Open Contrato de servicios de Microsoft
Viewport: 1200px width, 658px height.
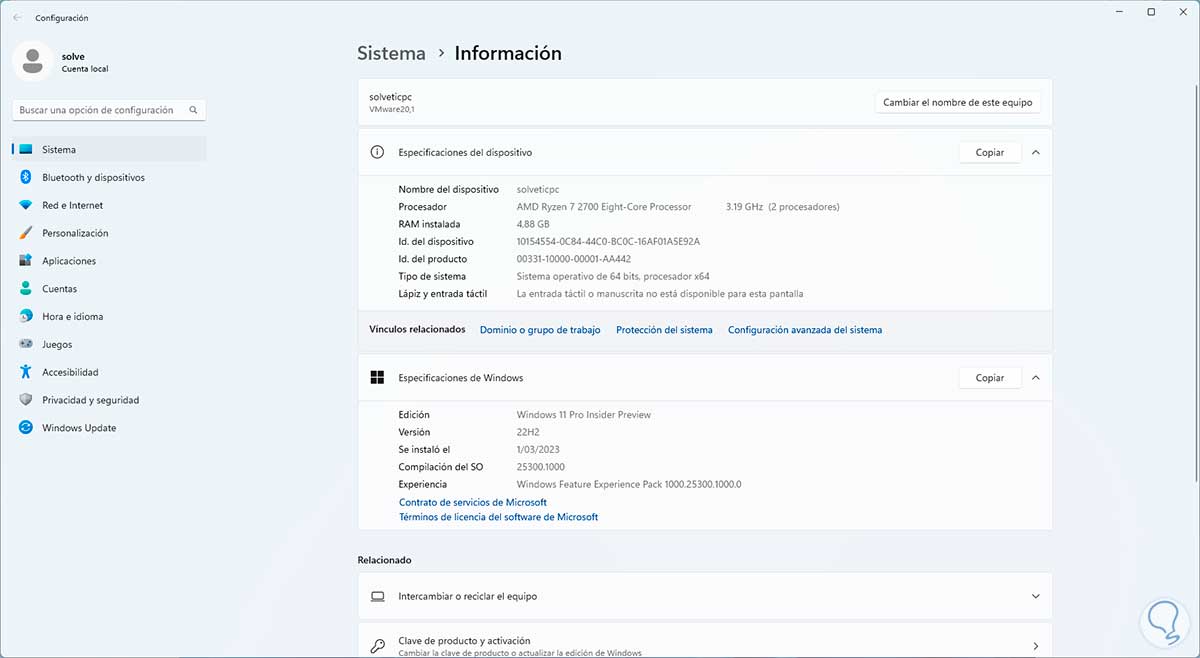click(473, 502)
